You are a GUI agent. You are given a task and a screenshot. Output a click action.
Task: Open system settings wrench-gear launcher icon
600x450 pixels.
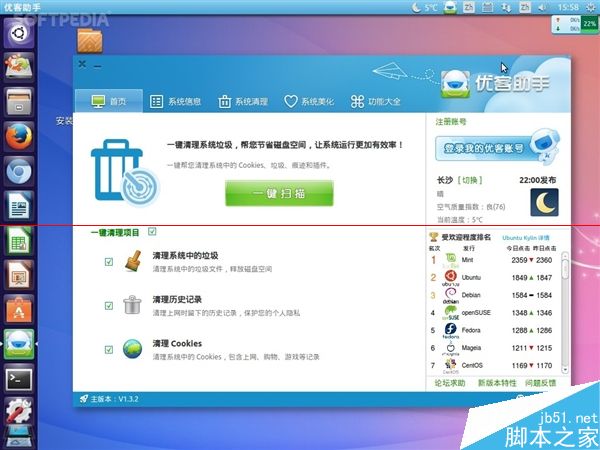19,411
